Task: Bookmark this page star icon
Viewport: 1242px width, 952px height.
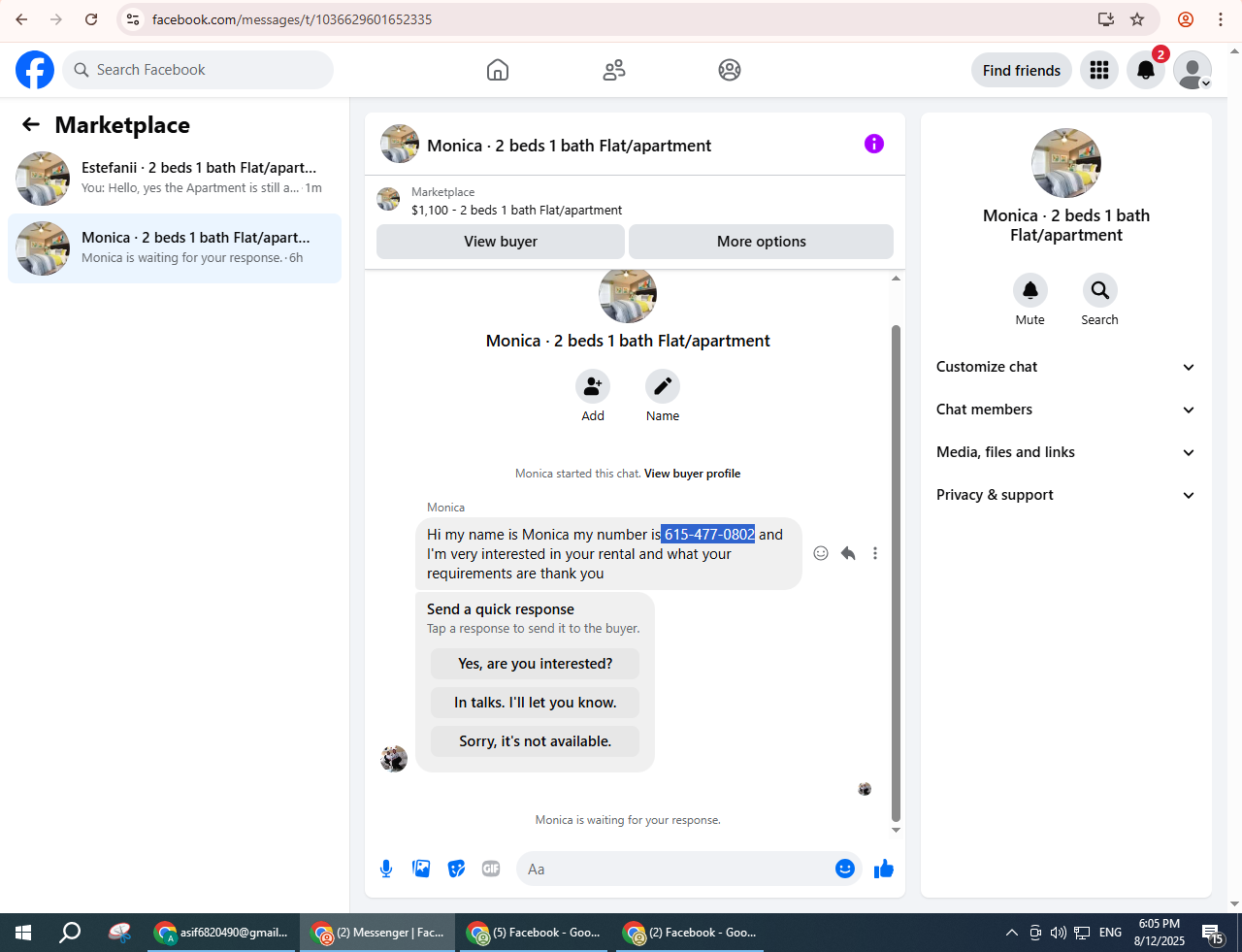Action: (1137, 19)
